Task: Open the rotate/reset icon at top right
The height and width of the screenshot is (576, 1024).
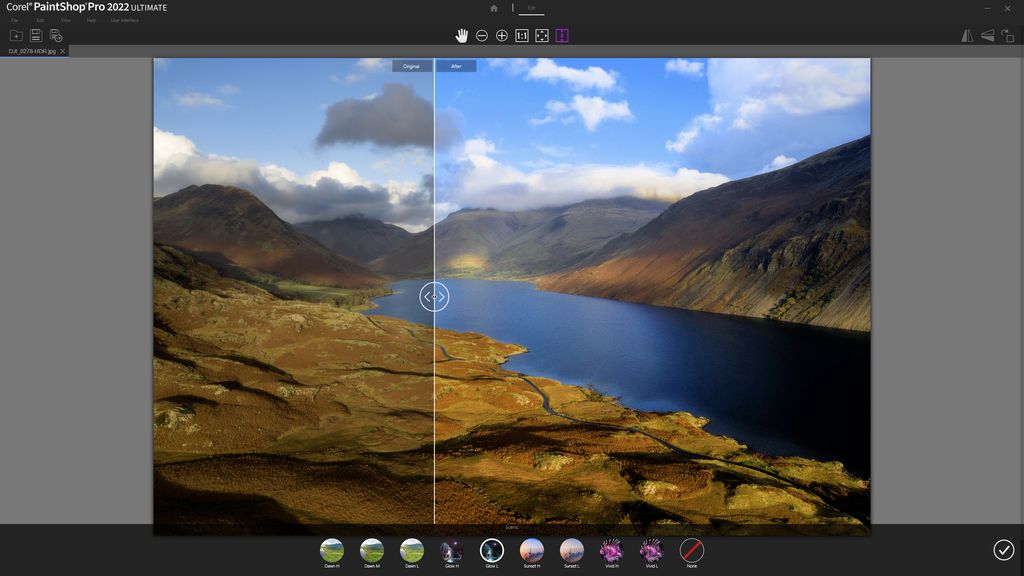Action: (x=1006, y=35)
